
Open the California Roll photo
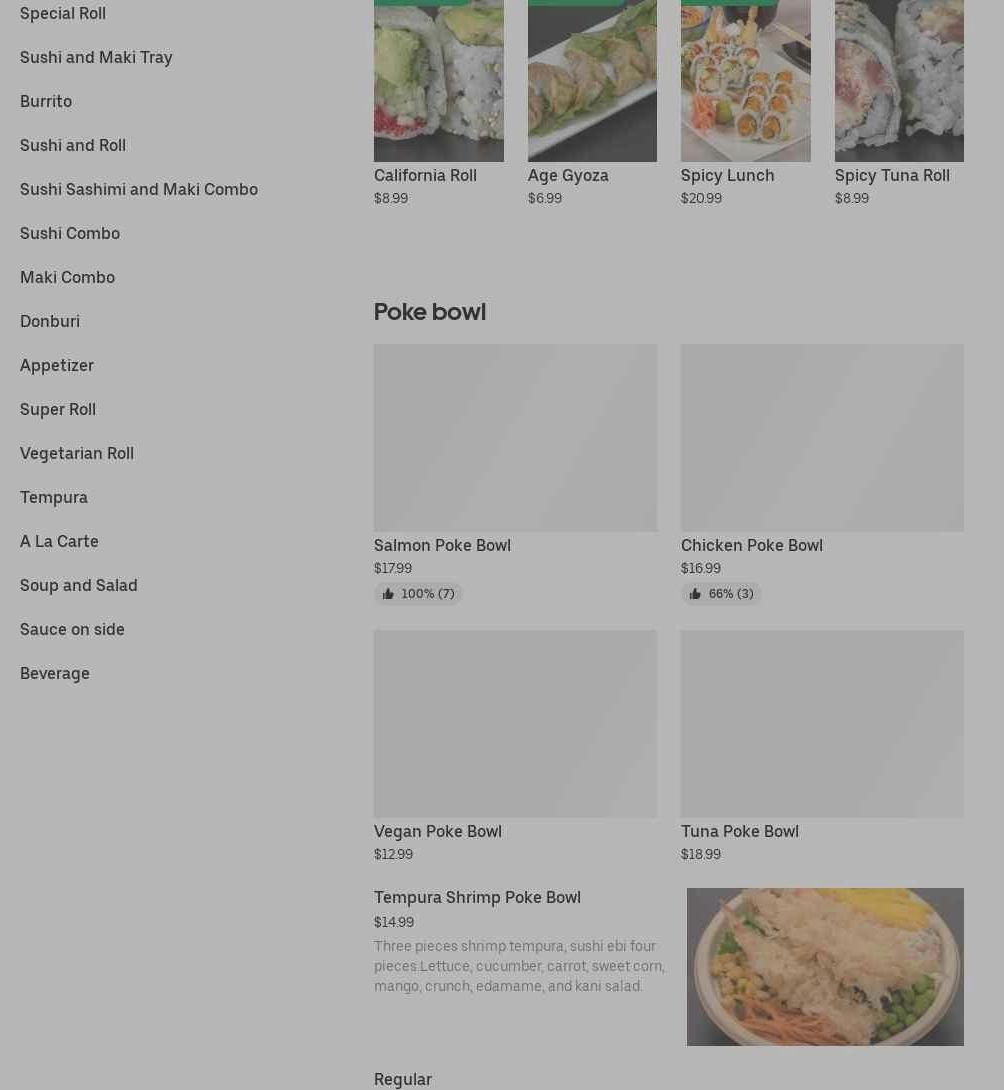tap(439, 81)
